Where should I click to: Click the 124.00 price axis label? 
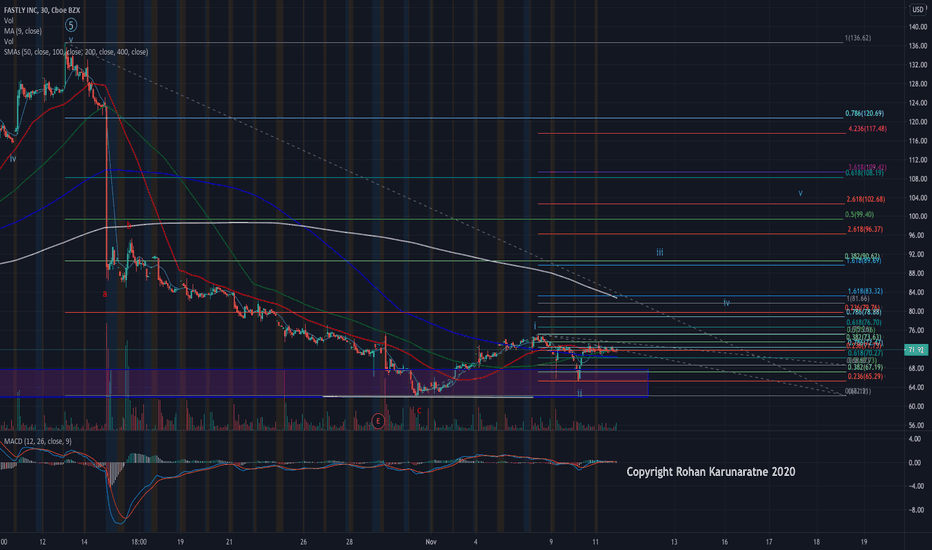tap(918, 103)
